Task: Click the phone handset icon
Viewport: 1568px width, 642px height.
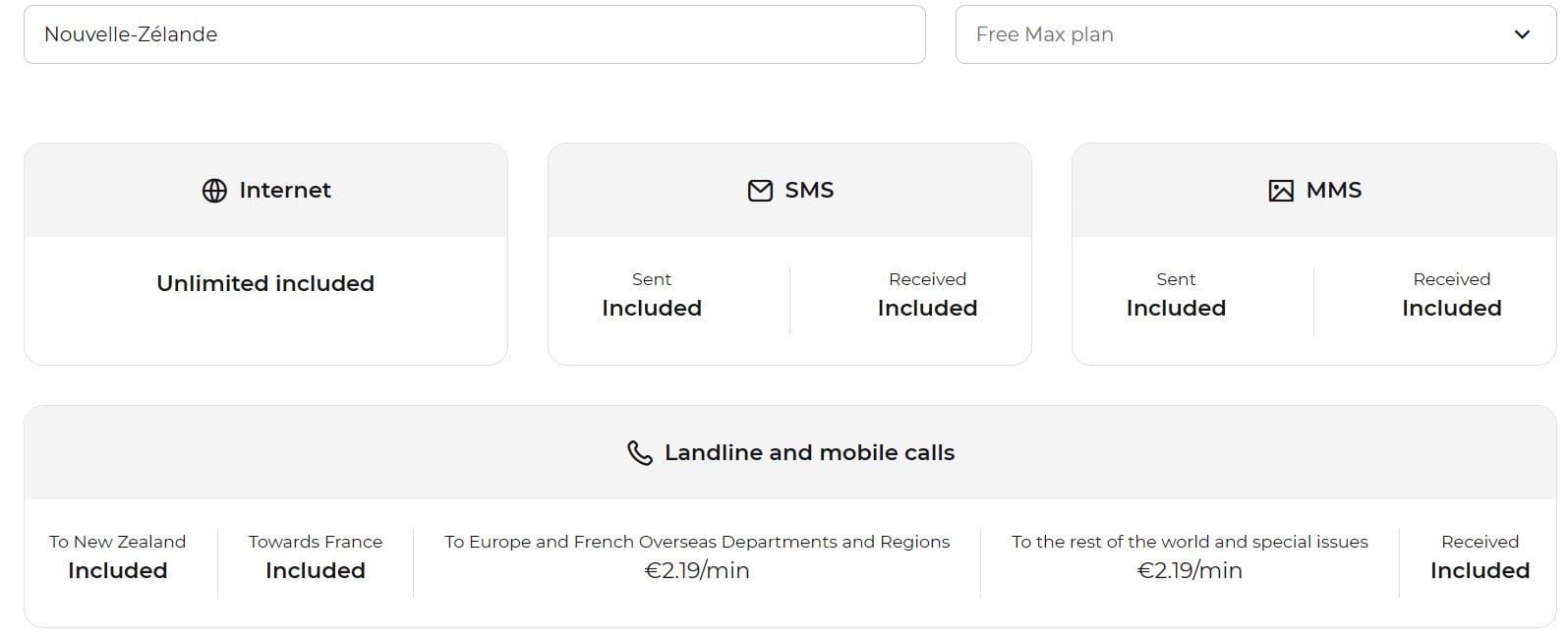Action: (x=640, y=453)
